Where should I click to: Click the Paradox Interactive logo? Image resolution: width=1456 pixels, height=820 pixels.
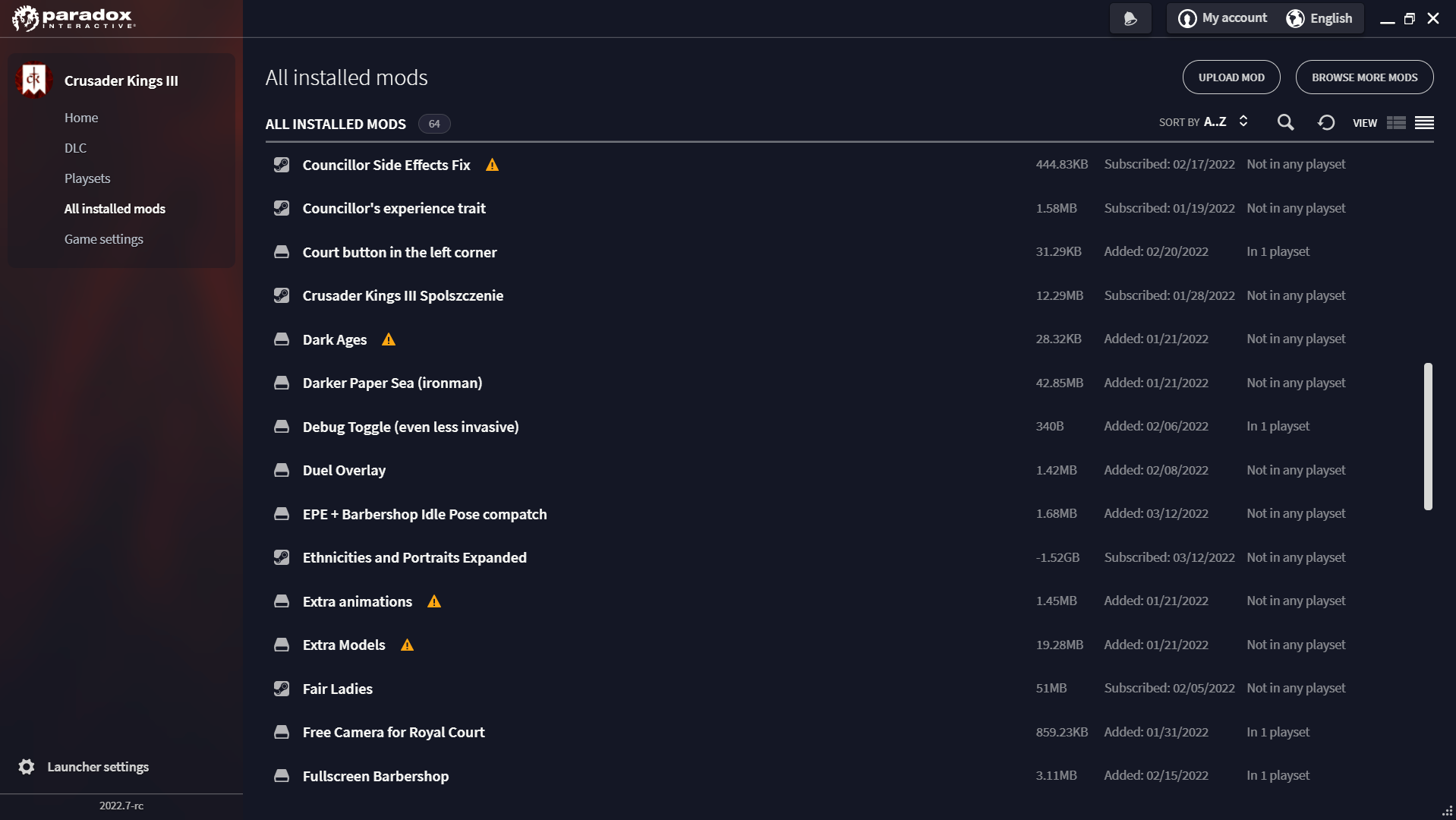[x=74, y=18]
